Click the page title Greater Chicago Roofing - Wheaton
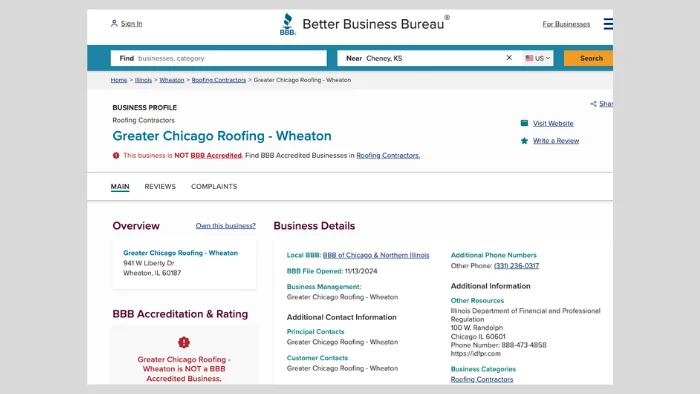The width and height of the screenshot is (700, 394). pyautogui.click(x=222, y=136)
